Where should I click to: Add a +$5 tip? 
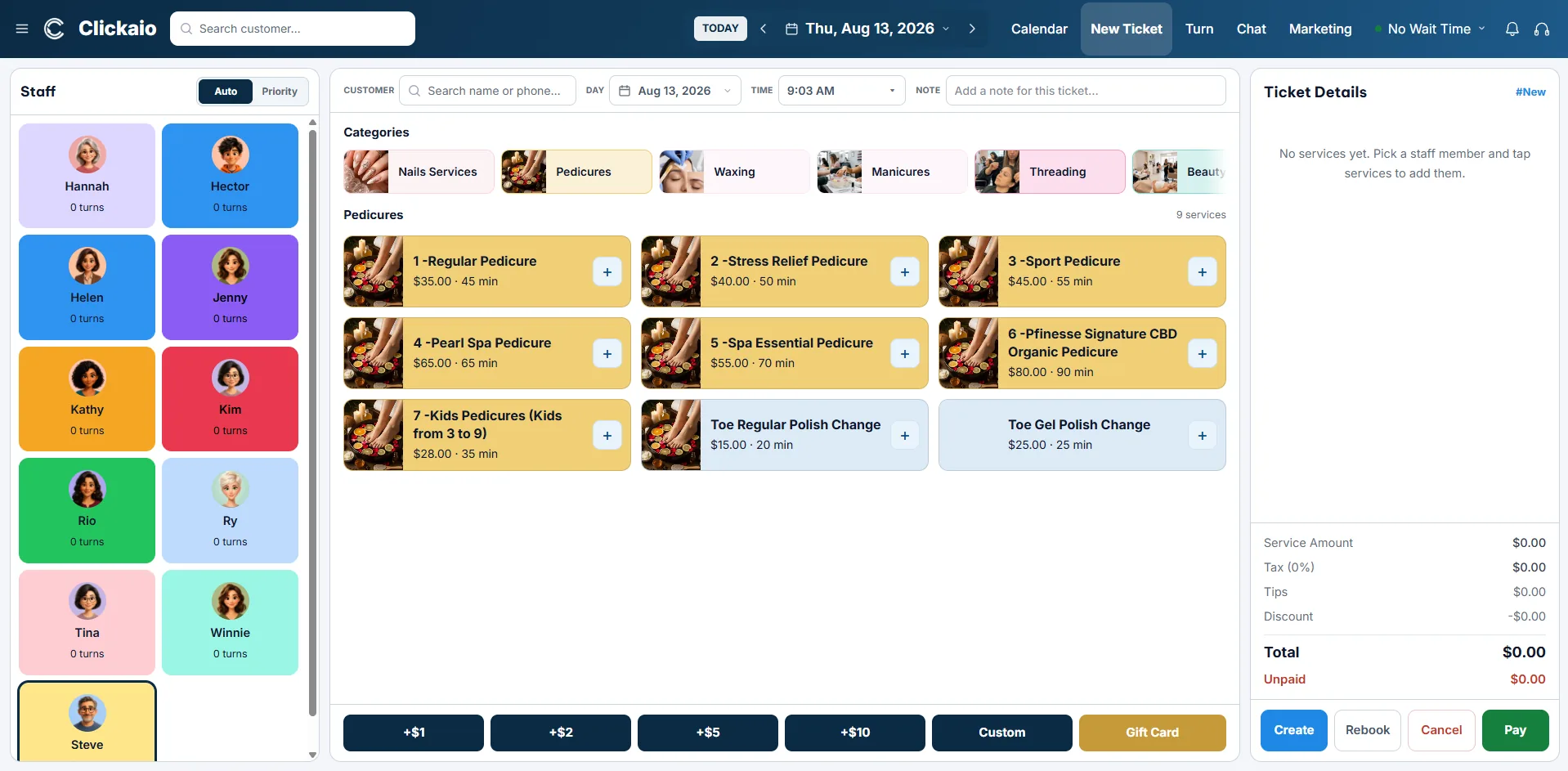(708, 733)
